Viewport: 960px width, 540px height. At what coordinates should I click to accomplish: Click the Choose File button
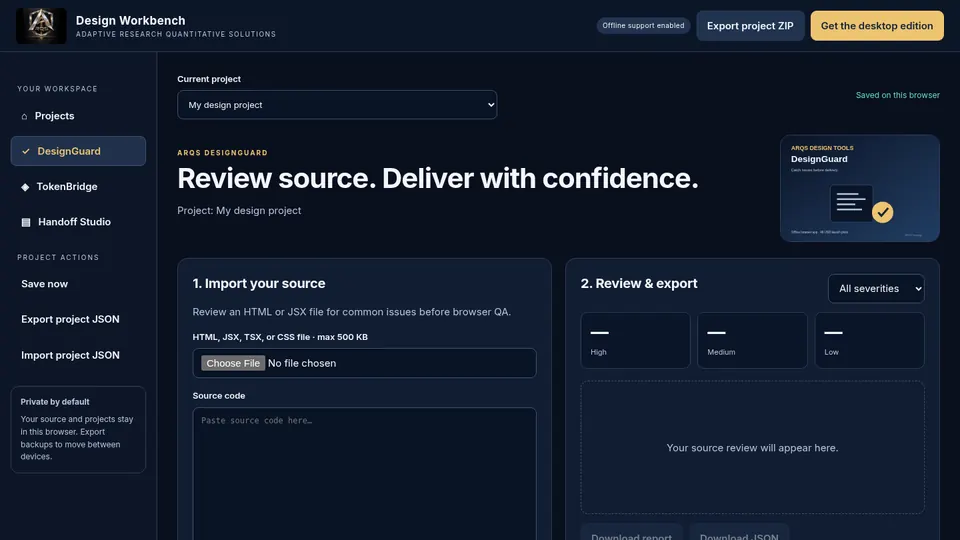233,363
